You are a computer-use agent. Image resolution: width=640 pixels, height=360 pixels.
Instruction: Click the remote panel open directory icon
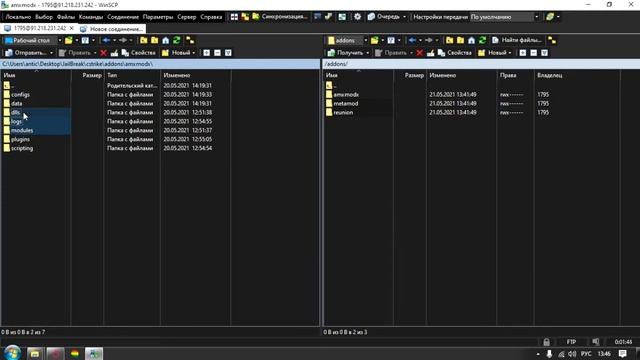[374, 40]
